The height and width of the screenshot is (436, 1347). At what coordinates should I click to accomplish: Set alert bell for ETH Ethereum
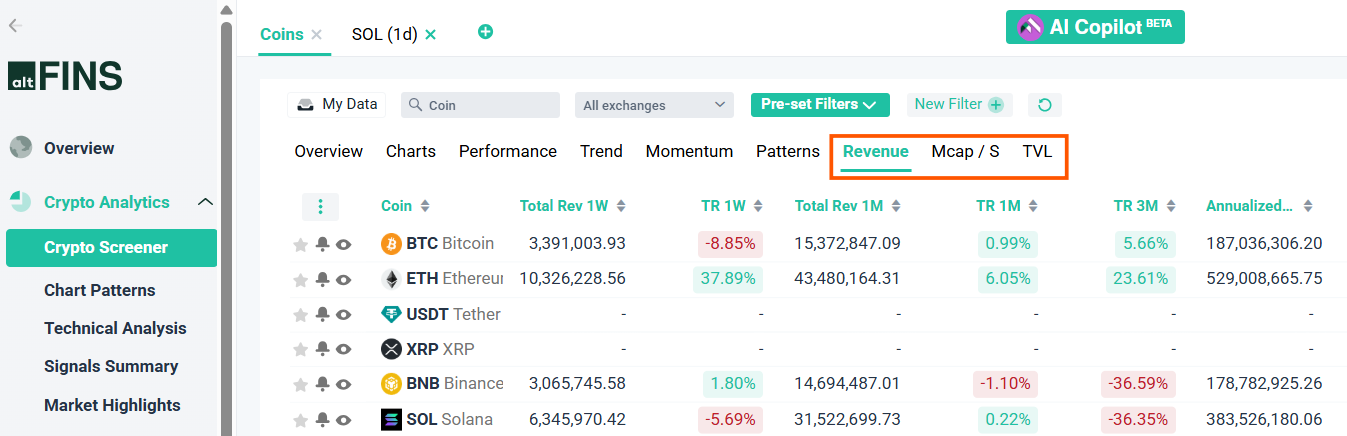coord(322,279)
